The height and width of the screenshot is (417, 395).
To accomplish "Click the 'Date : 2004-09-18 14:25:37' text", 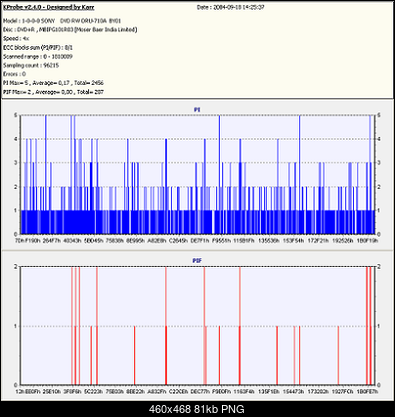I will coord(230,7).
